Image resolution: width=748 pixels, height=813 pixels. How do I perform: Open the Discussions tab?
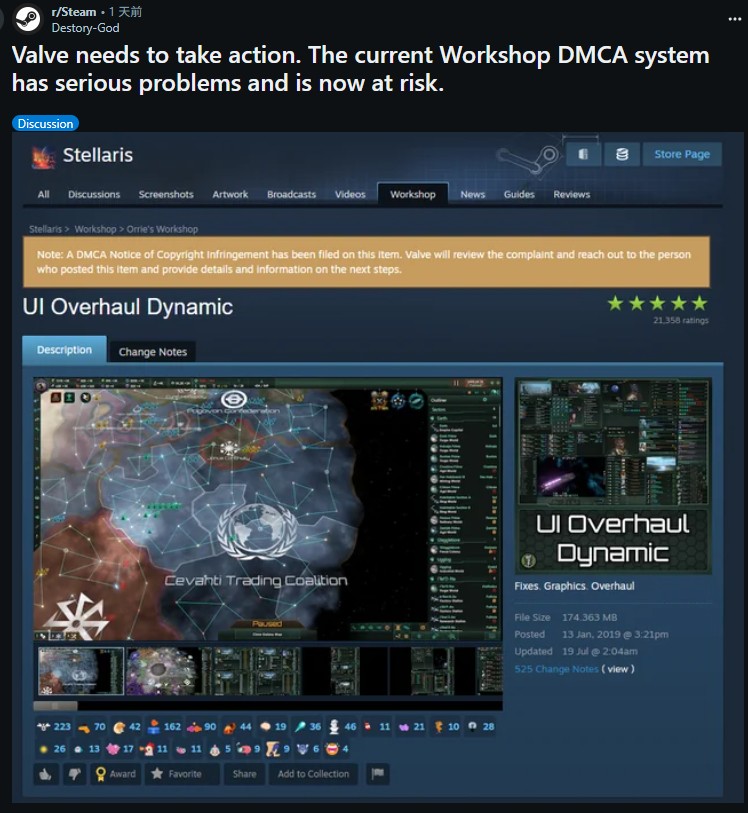(94, 194)
